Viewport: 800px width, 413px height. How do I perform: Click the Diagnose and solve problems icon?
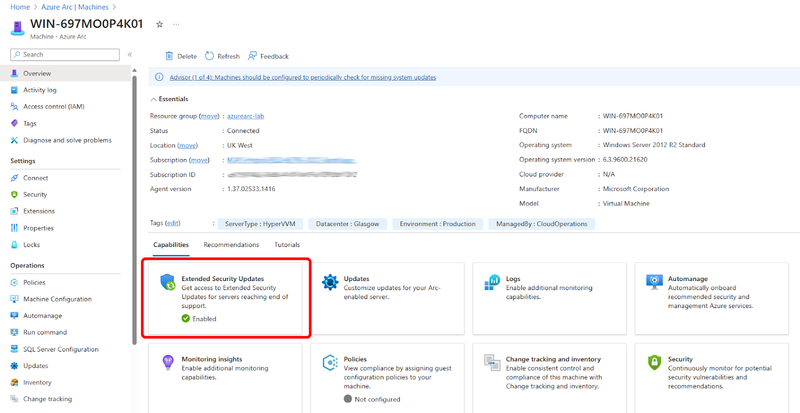pos(14,140)
